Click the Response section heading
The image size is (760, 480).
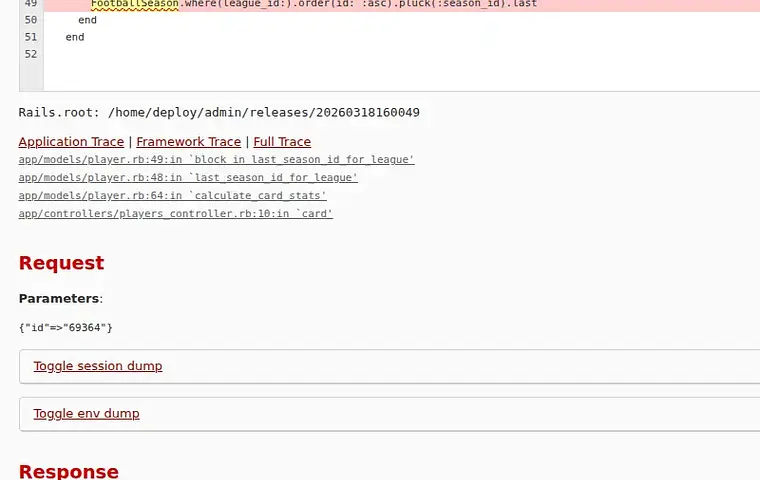coord(69,471)
